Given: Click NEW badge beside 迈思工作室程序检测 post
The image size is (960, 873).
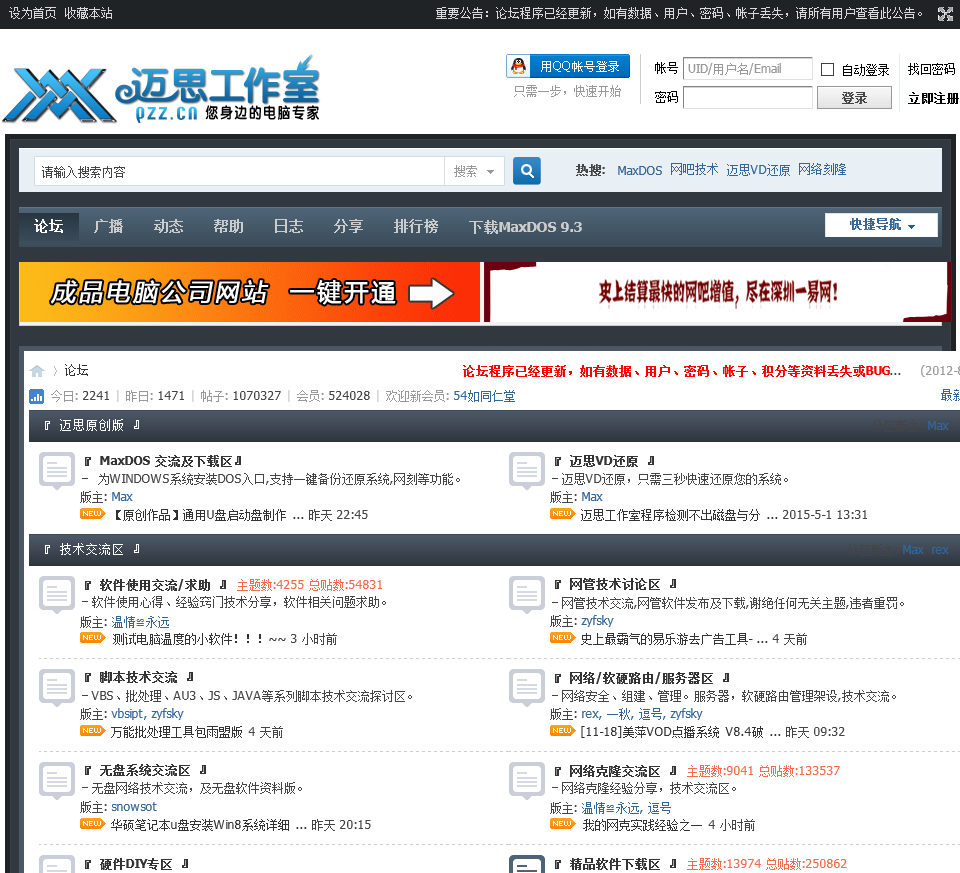Looking at the screenshot, I should tap(563, 514).
